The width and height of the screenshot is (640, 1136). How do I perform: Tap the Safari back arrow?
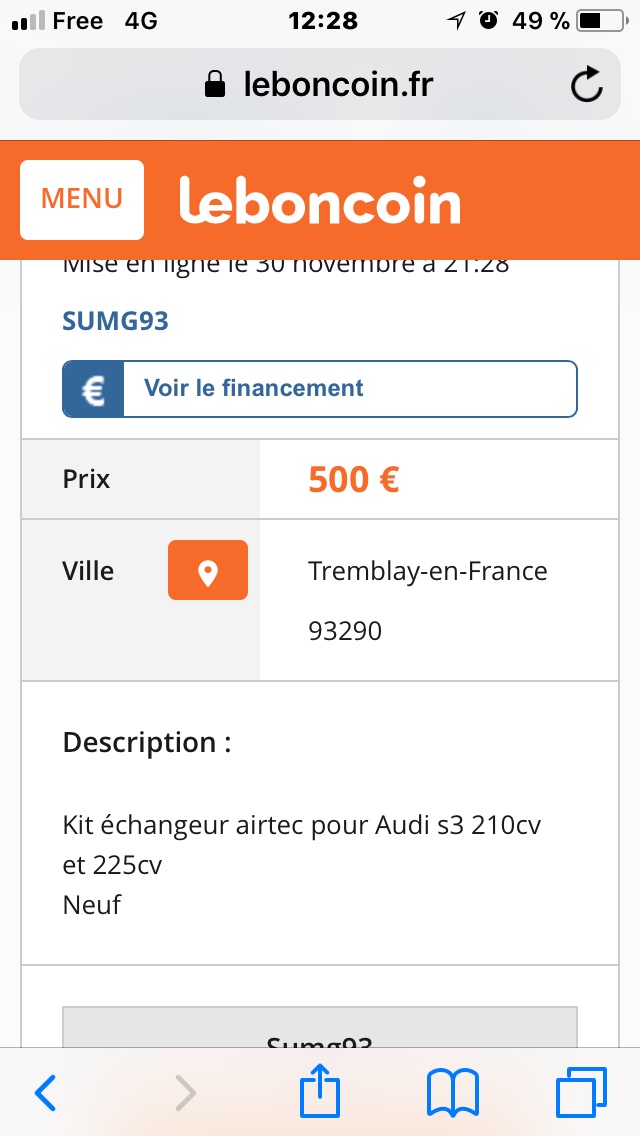point(46,1093)
